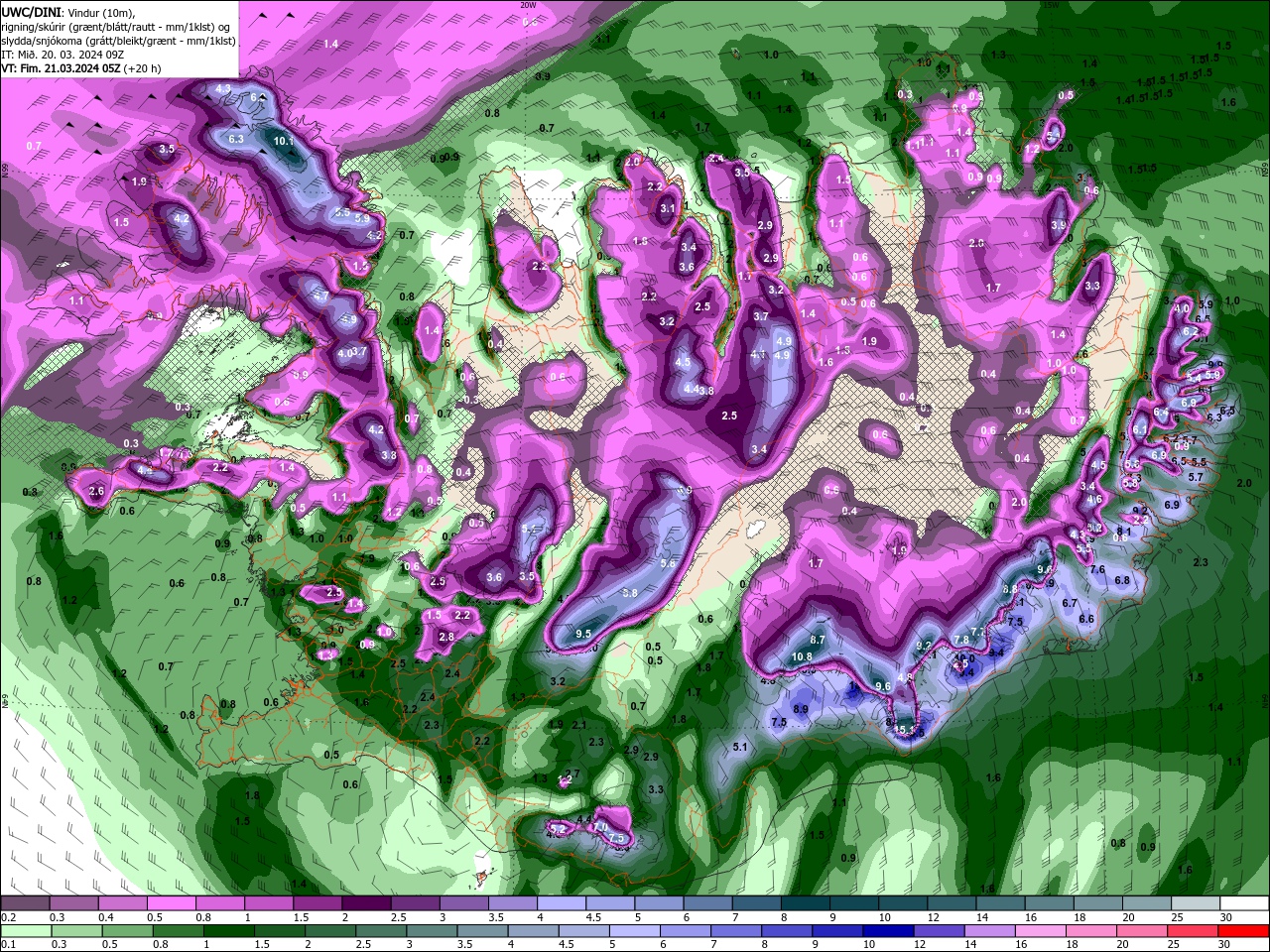Click the '5.1' rain value on the map

pyautogui.click(x=739, y=747)
